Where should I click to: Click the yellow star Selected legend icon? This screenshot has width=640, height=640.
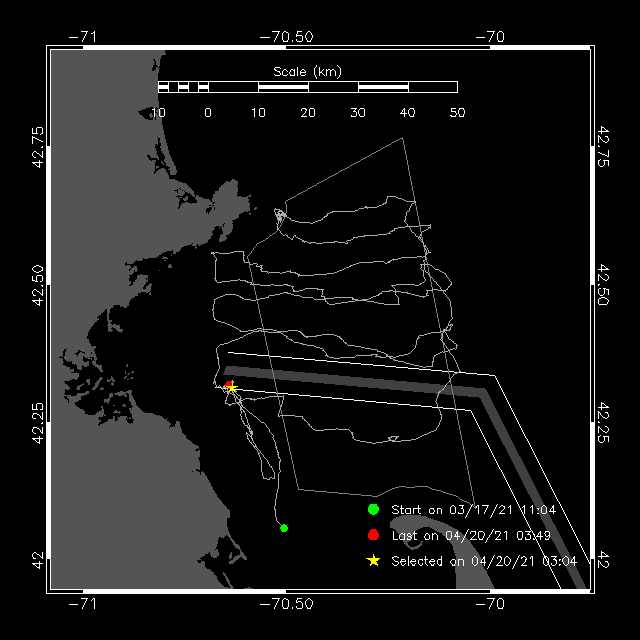tap(373, 560)
